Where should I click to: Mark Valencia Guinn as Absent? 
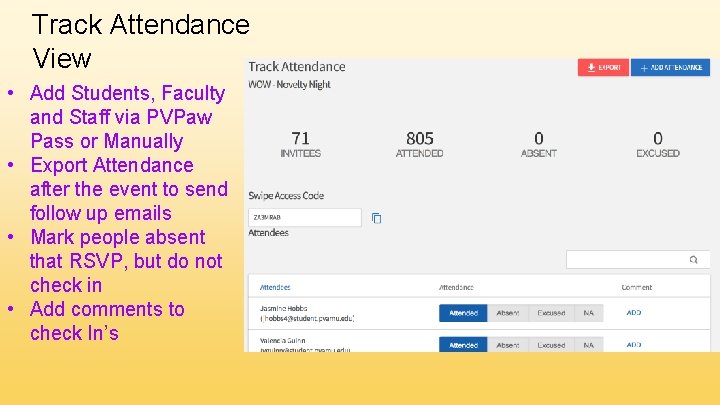508,345
